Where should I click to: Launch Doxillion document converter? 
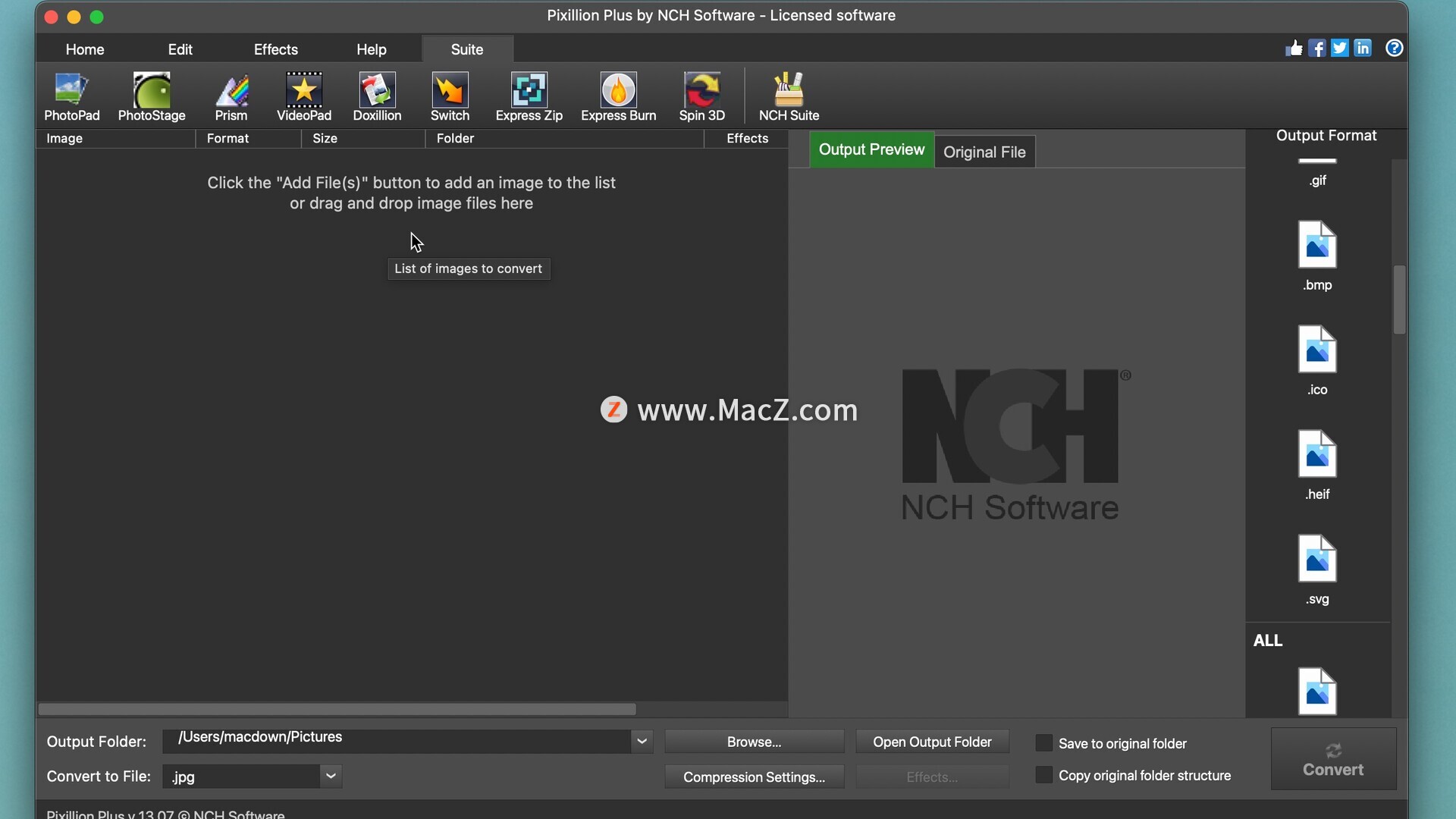pos(377,96)
